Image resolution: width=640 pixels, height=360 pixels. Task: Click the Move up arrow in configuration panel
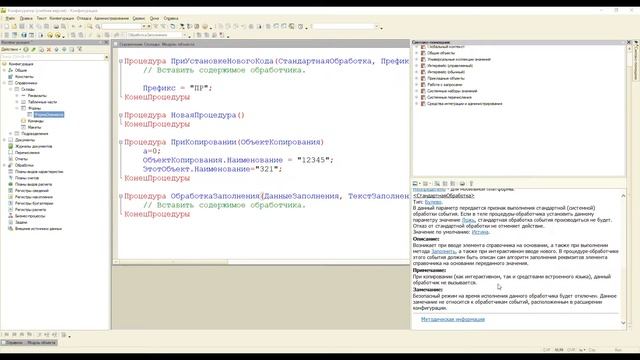57,49
